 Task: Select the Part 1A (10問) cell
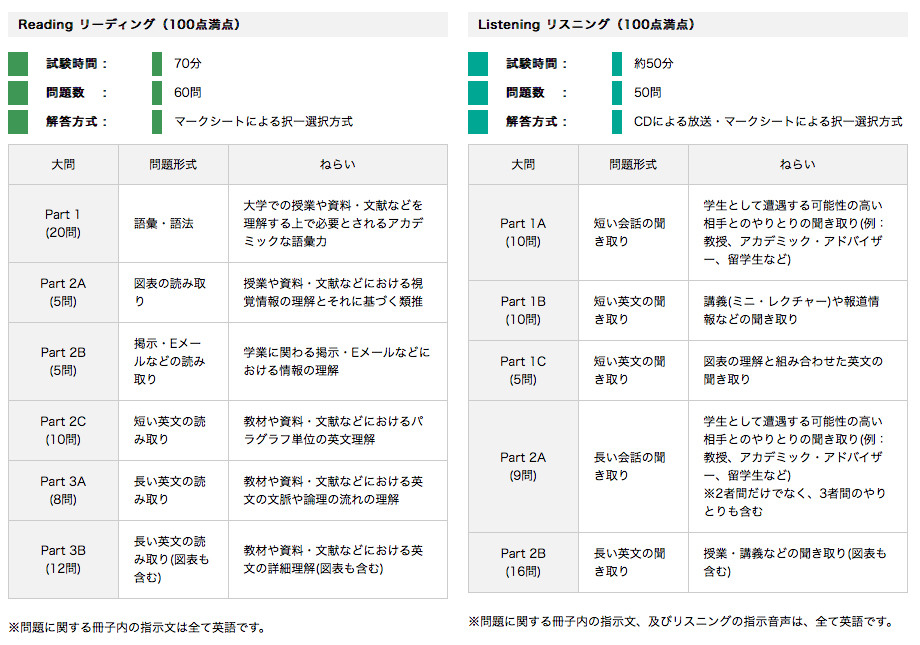(523, 232)
